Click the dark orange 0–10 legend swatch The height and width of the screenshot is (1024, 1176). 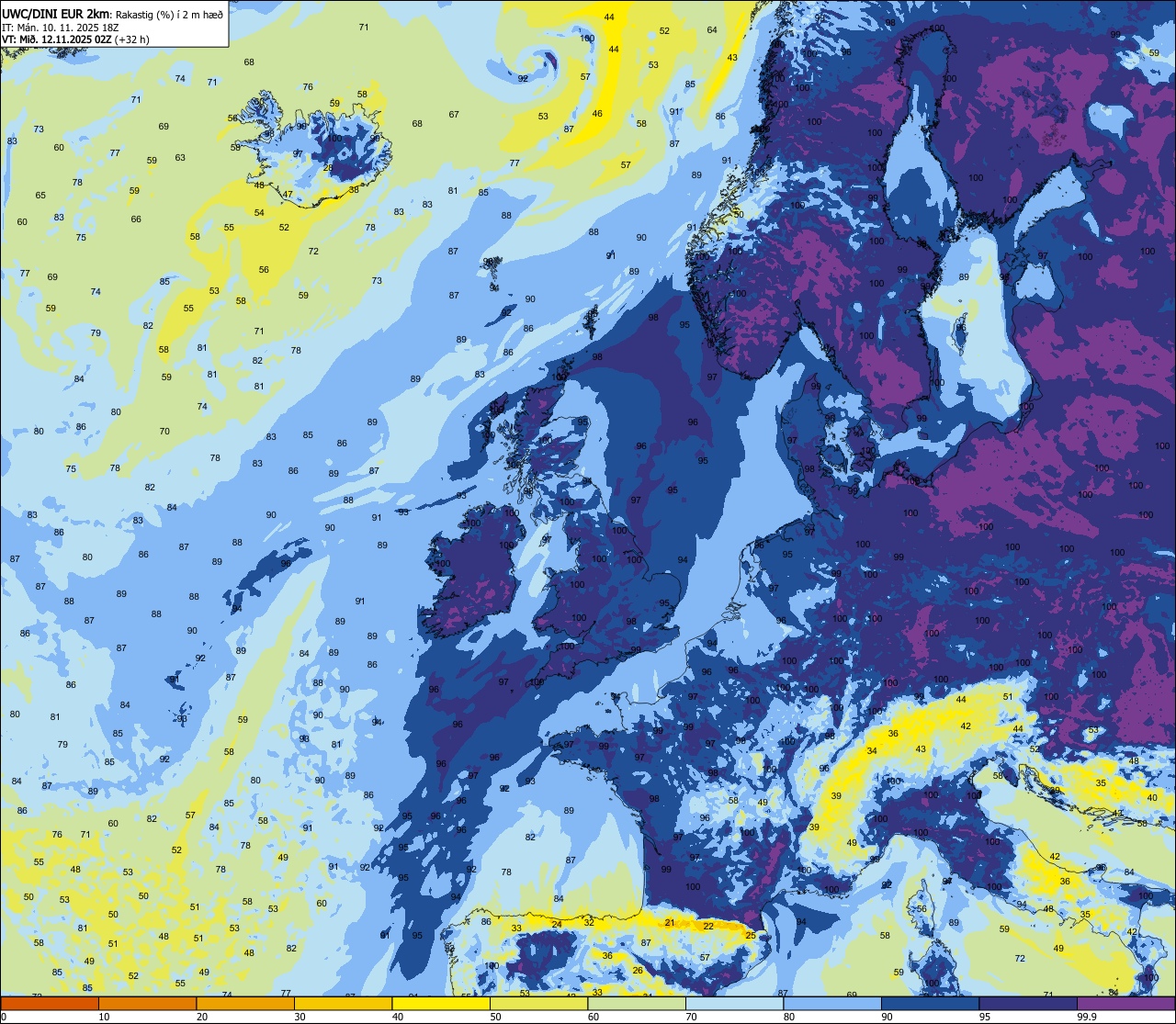pos(50,1003)
